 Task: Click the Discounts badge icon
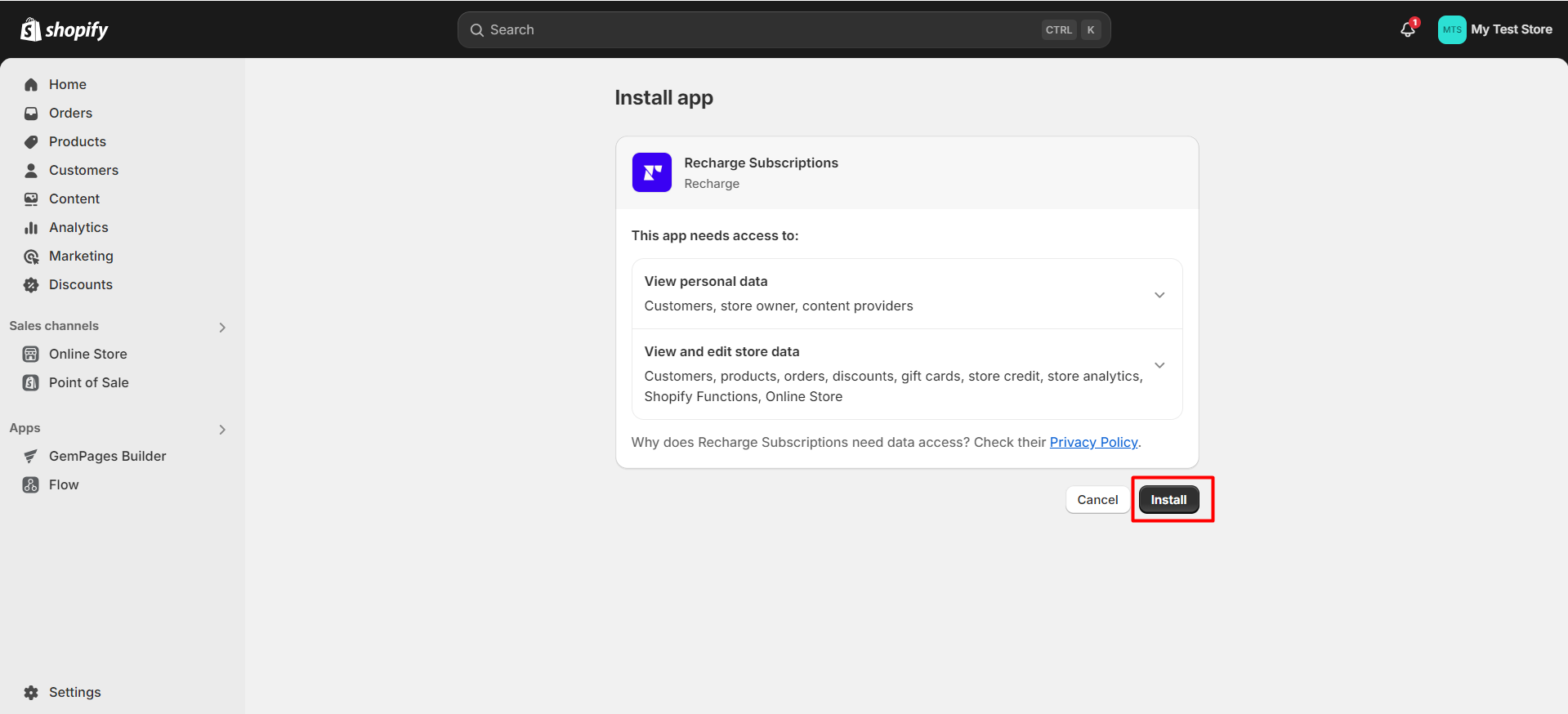point(31,284)
